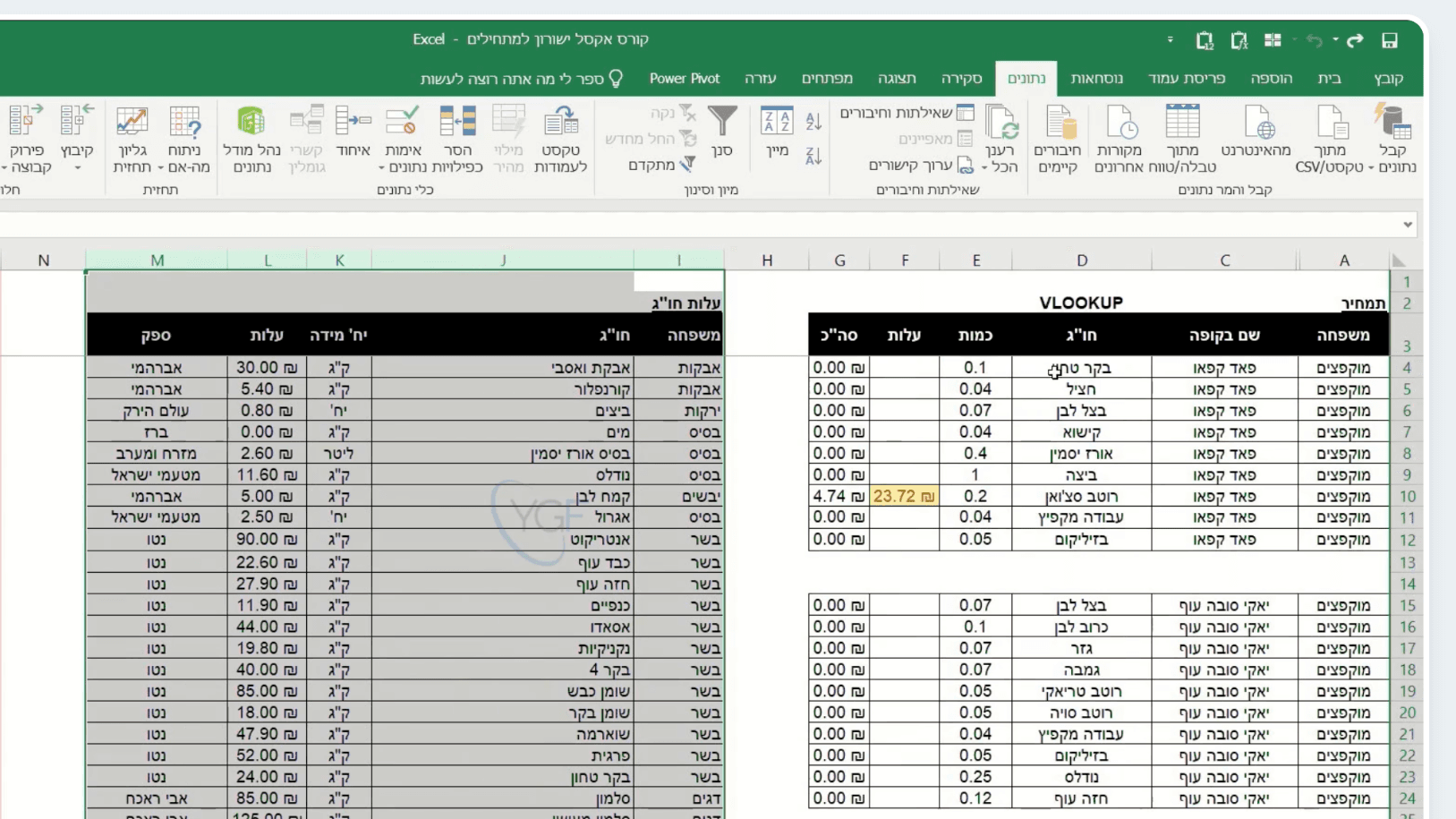Open the What-If Analysis dropdown (ניתוח מה-אם)

[184, 139]
